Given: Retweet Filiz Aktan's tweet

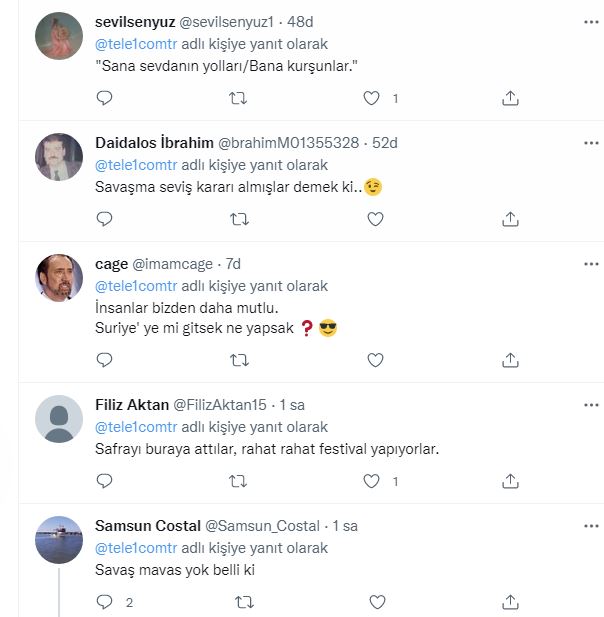Looking at the screenshot, I should click(239, 481).
